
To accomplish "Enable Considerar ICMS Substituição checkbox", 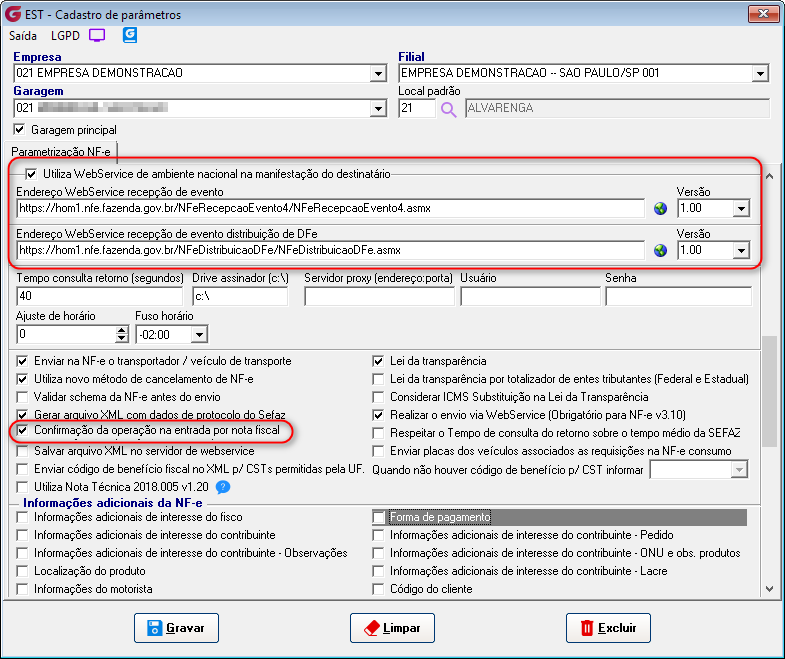I will click(x=378, y=397).
